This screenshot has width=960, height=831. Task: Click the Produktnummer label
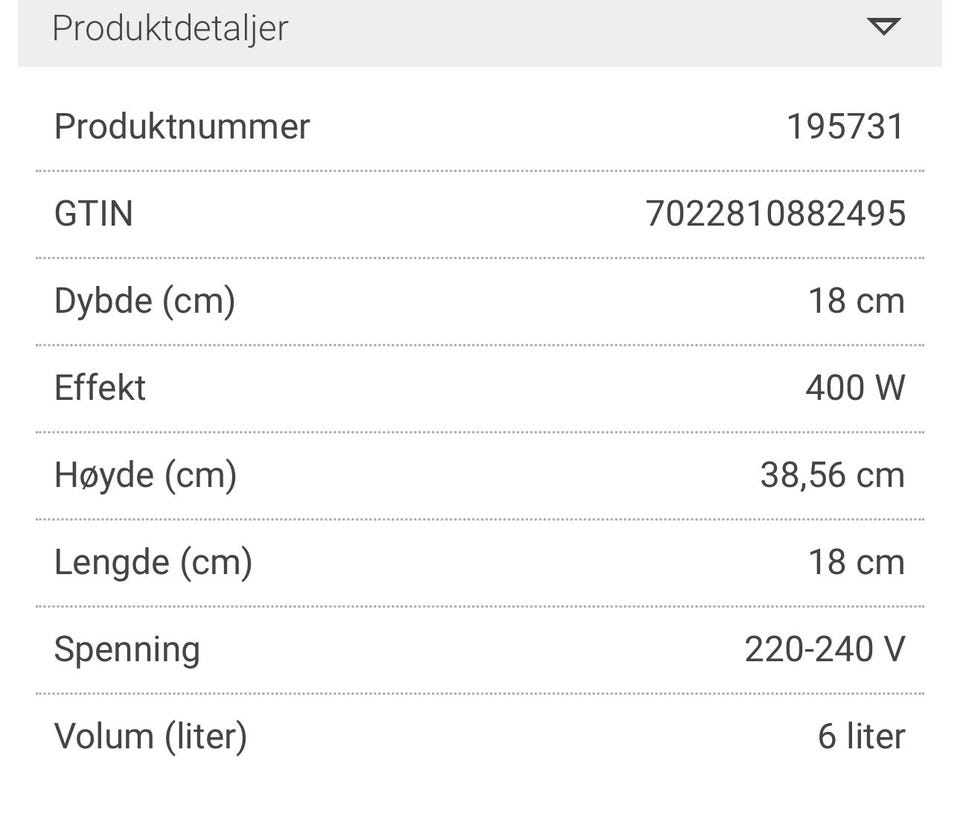182,127
